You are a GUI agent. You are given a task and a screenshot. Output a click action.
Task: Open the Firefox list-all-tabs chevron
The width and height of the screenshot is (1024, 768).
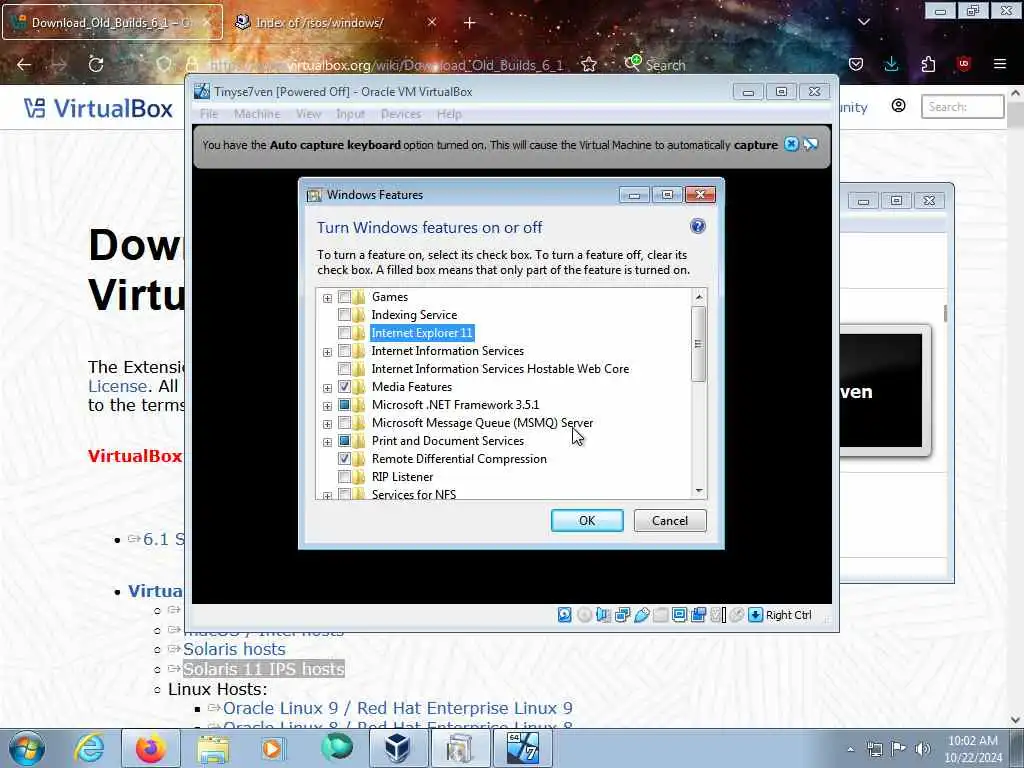click(x=863, y=22)
